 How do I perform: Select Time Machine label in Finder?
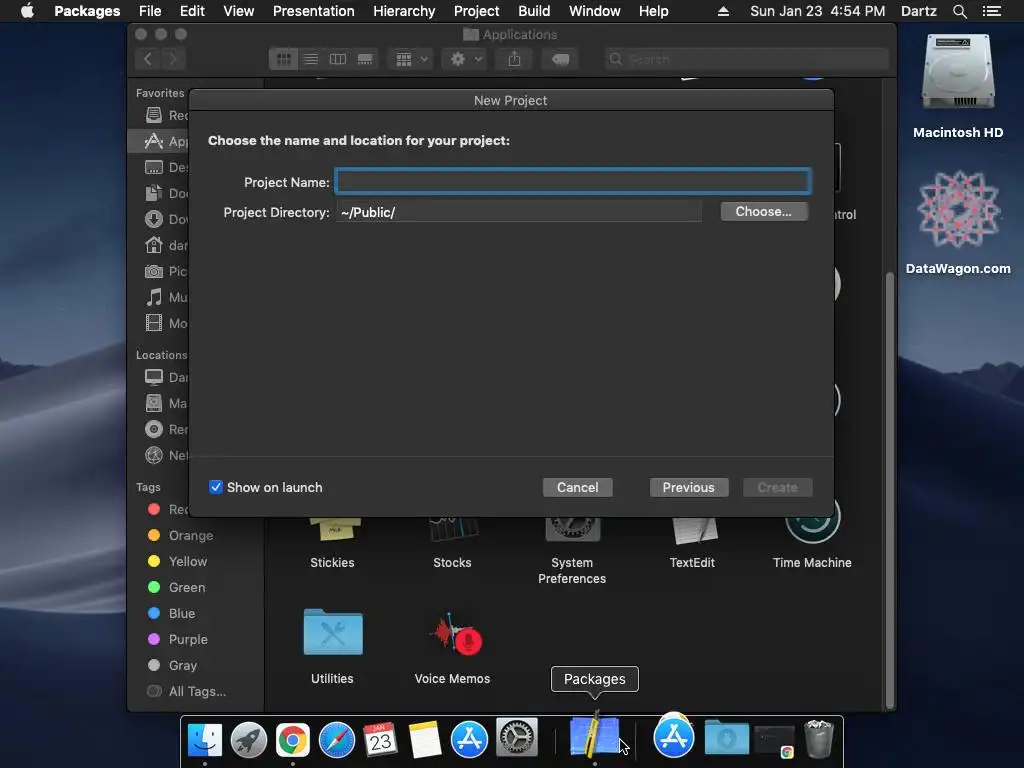tap(812, 562)
